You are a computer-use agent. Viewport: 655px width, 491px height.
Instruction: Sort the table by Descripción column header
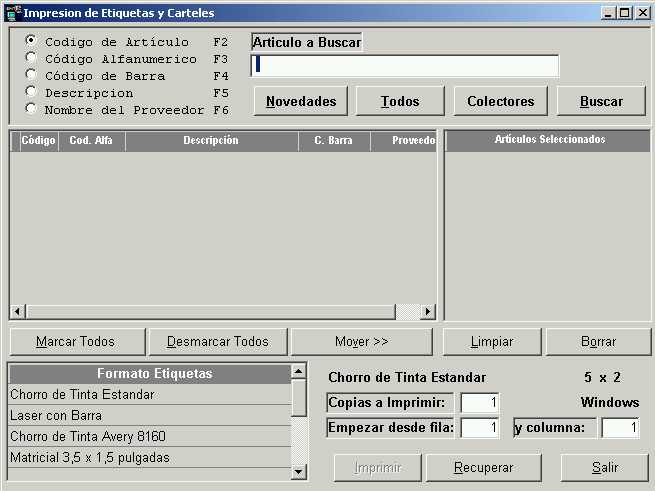tap(211, 141)
